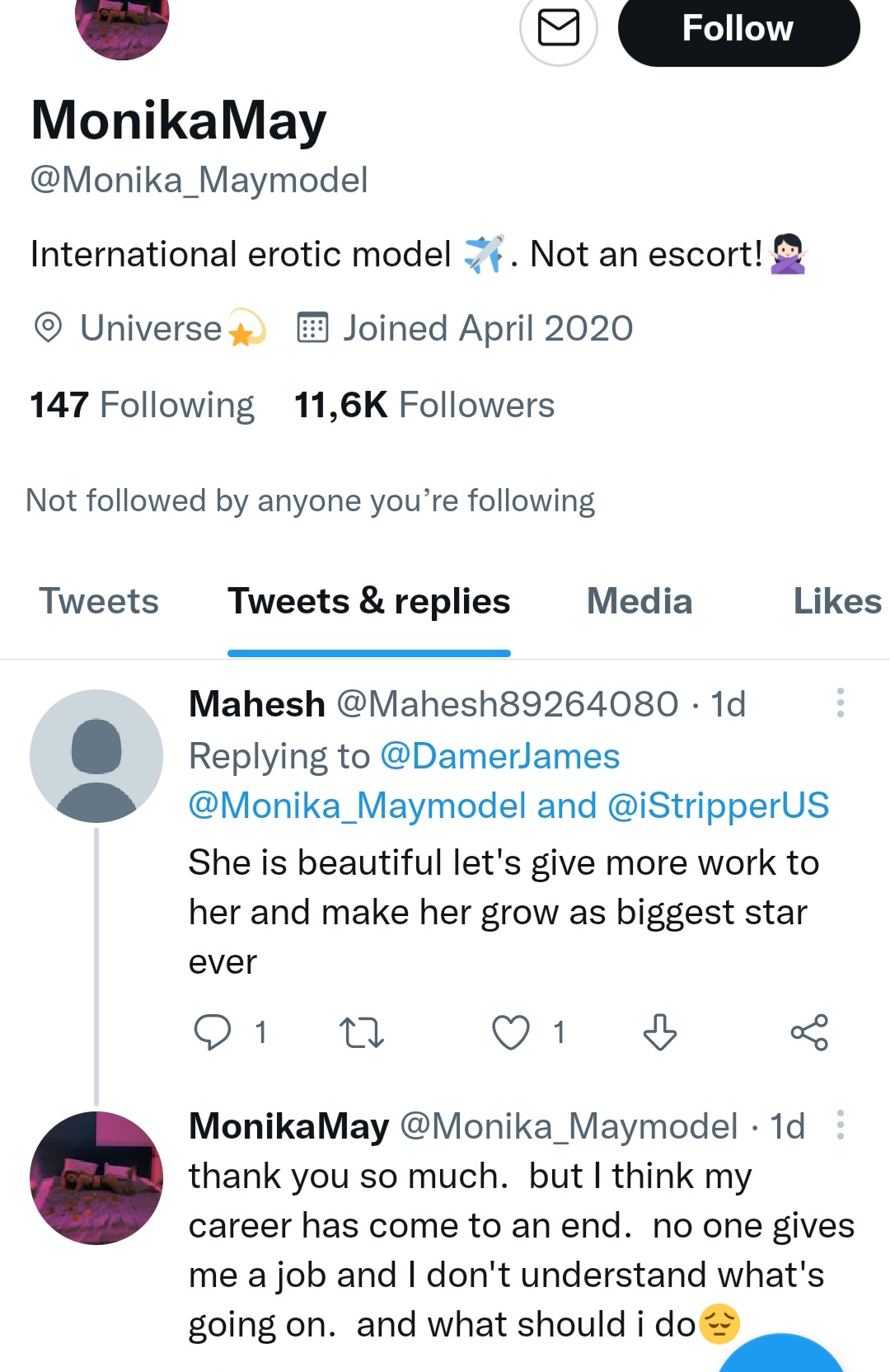
Task: Open direct message envelope icon
Action: pyautogui.click(x=559, y=28)
